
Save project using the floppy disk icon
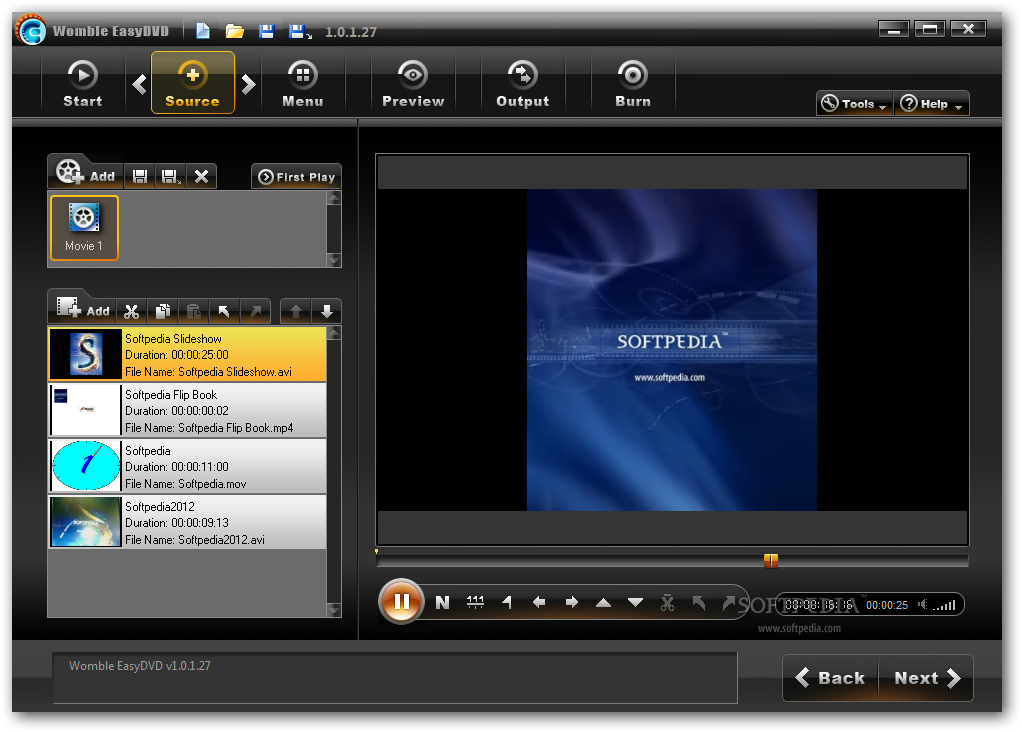click(266, 31)
